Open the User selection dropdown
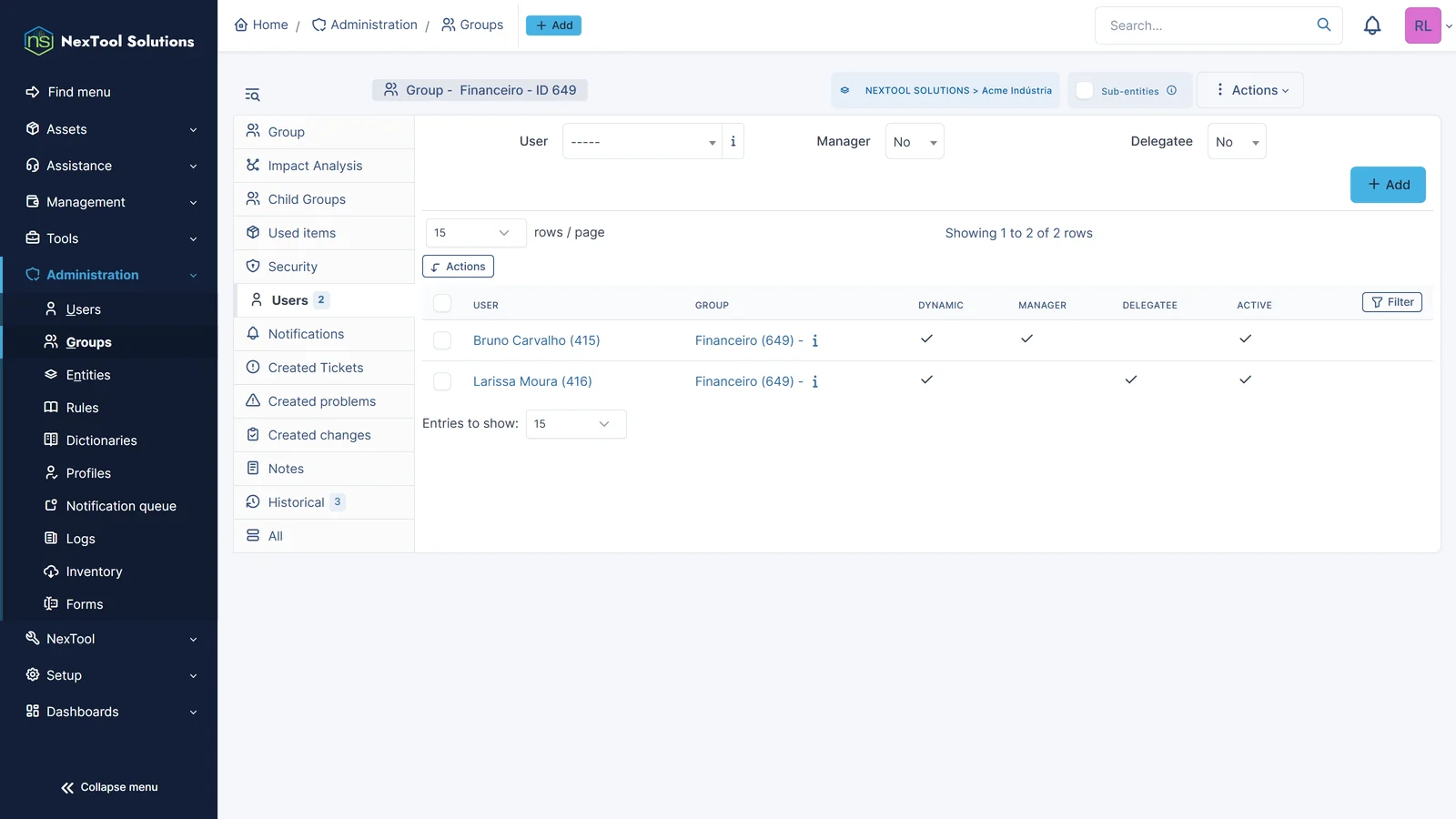The height and width of the screenshot is (819, 1456). (642, 141)
